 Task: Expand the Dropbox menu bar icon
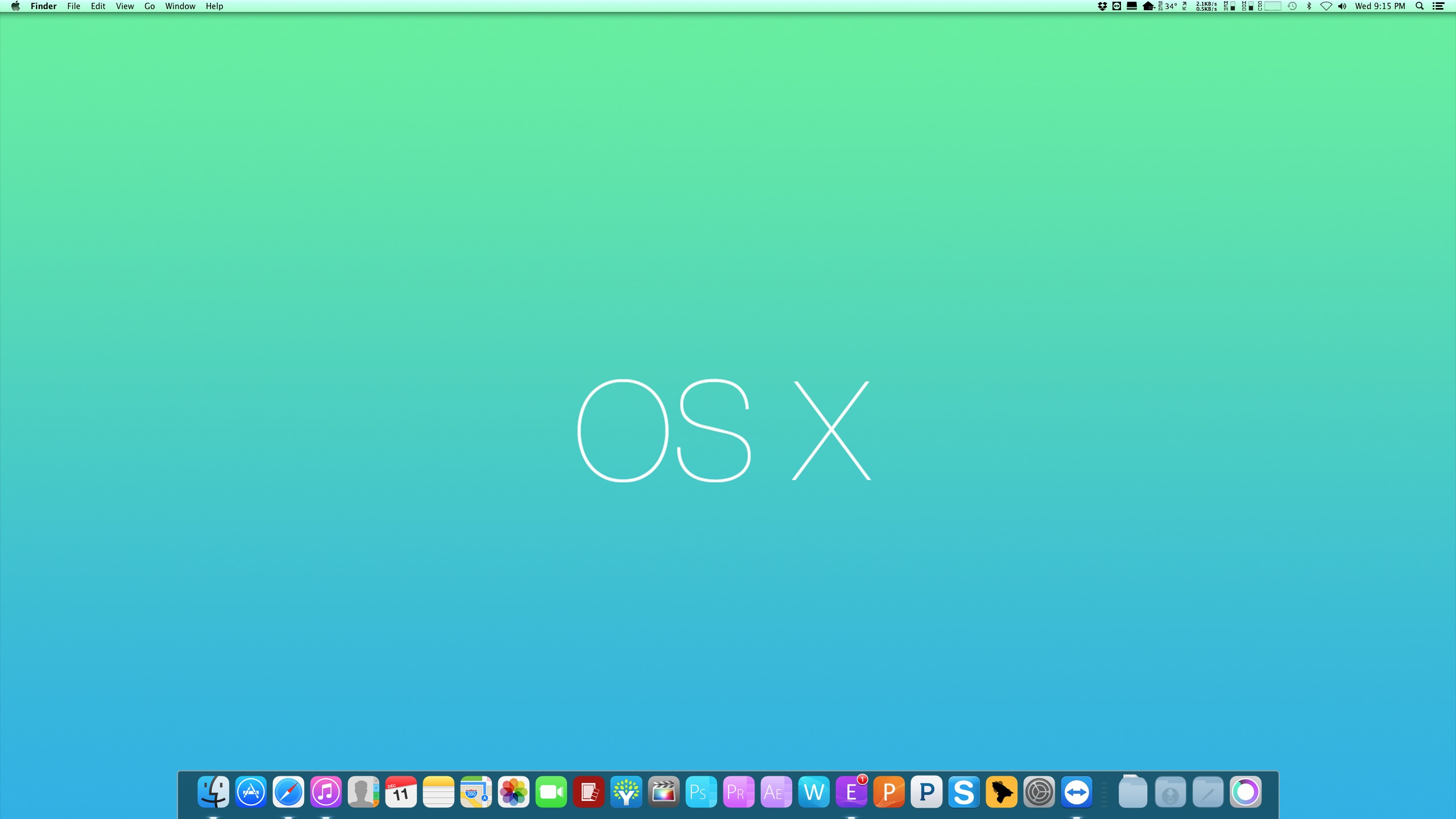coord(1102,6)
